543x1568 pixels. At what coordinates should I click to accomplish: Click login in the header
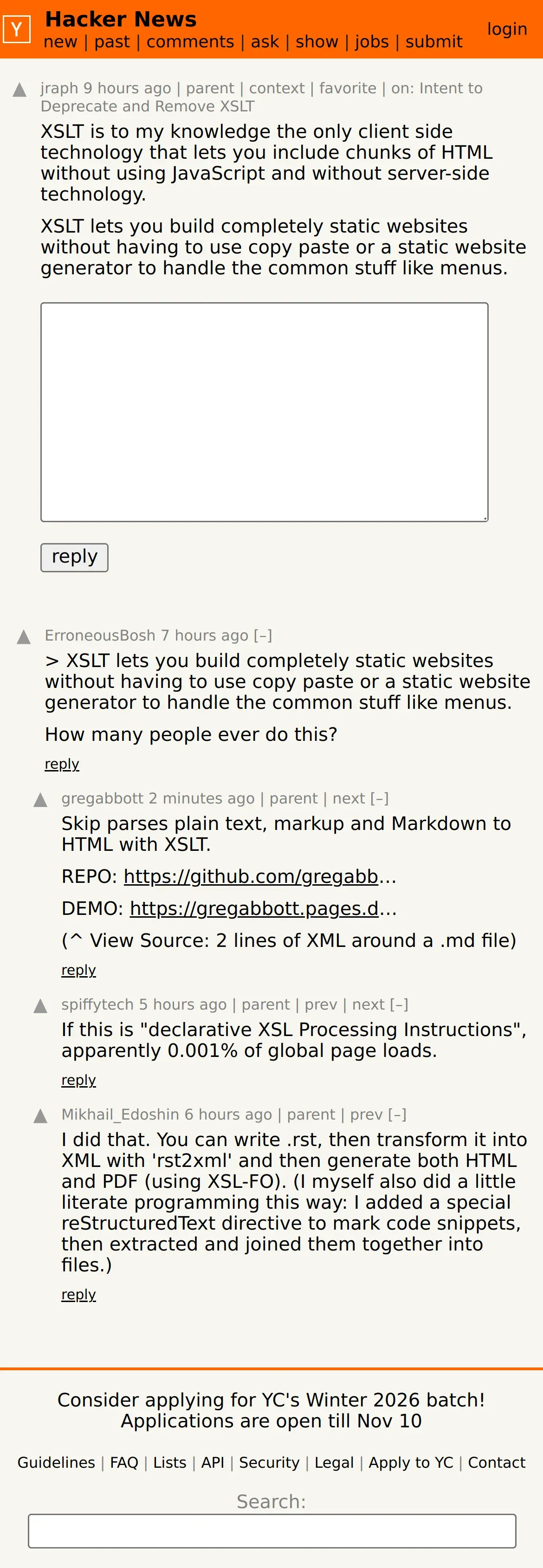pyautogui.click(x=506, y=29)
